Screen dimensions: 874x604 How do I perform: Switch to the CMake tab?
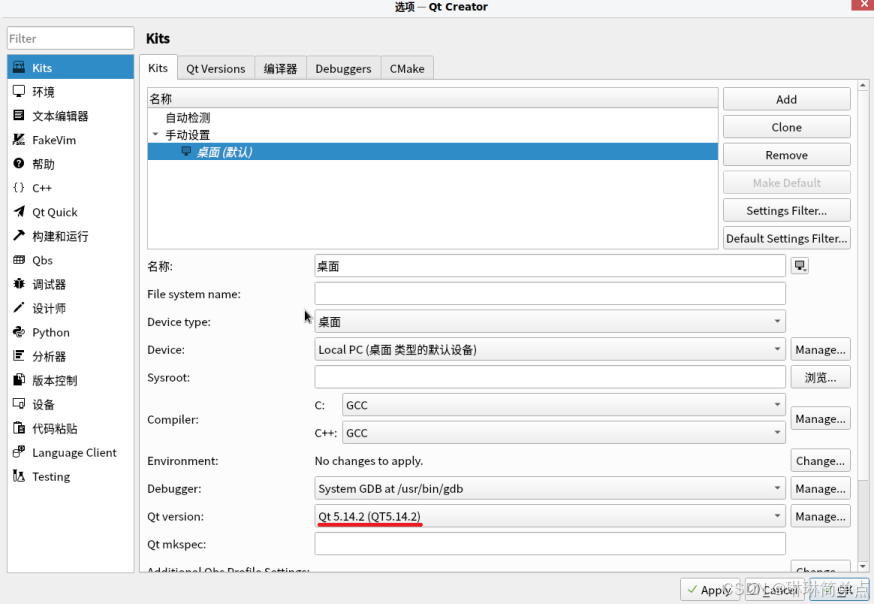(406, 68)
